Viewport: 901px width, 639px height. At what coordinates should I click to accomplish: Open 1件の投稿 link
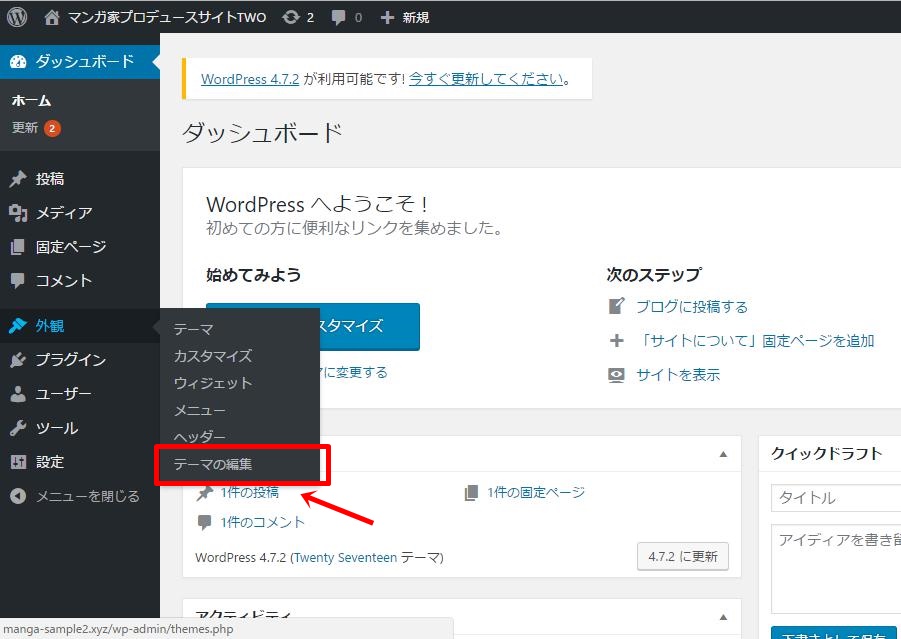[249, 492]
